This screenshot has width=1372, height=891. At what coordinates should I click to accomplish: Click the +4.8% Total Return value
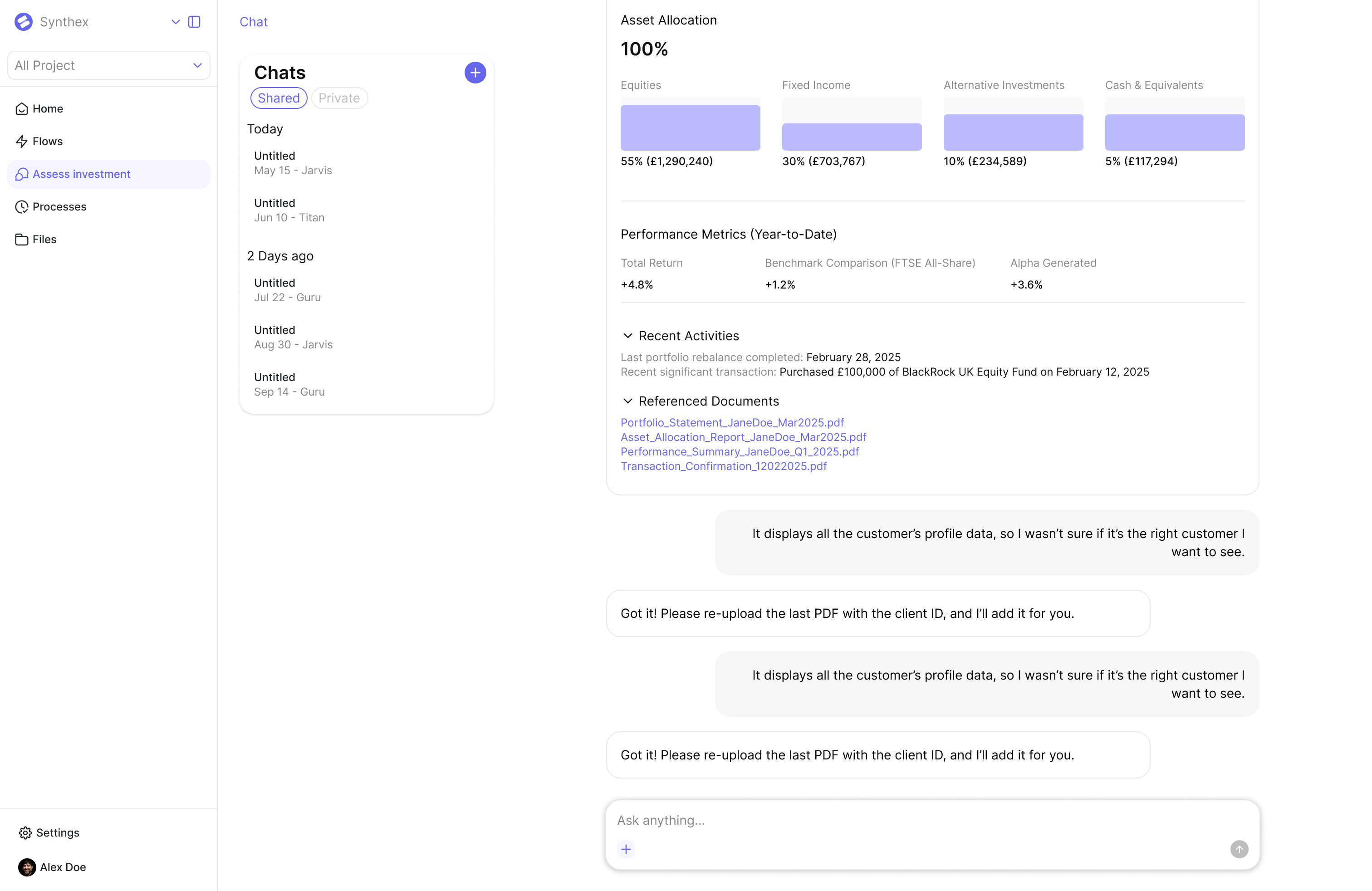637,285
